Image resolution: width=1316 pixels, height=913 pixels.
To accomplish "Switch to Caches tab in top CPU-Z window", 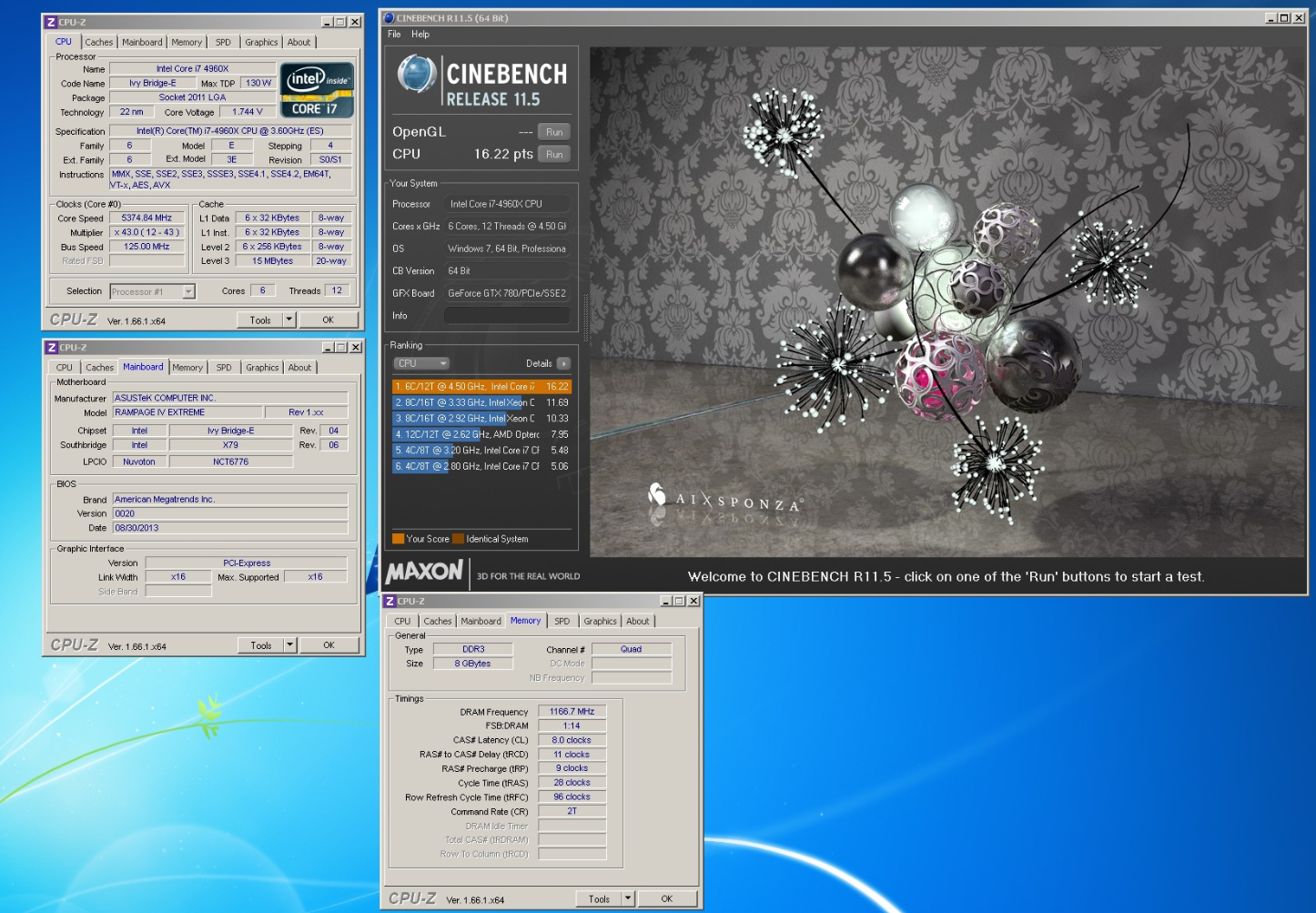I will [99, 42].
